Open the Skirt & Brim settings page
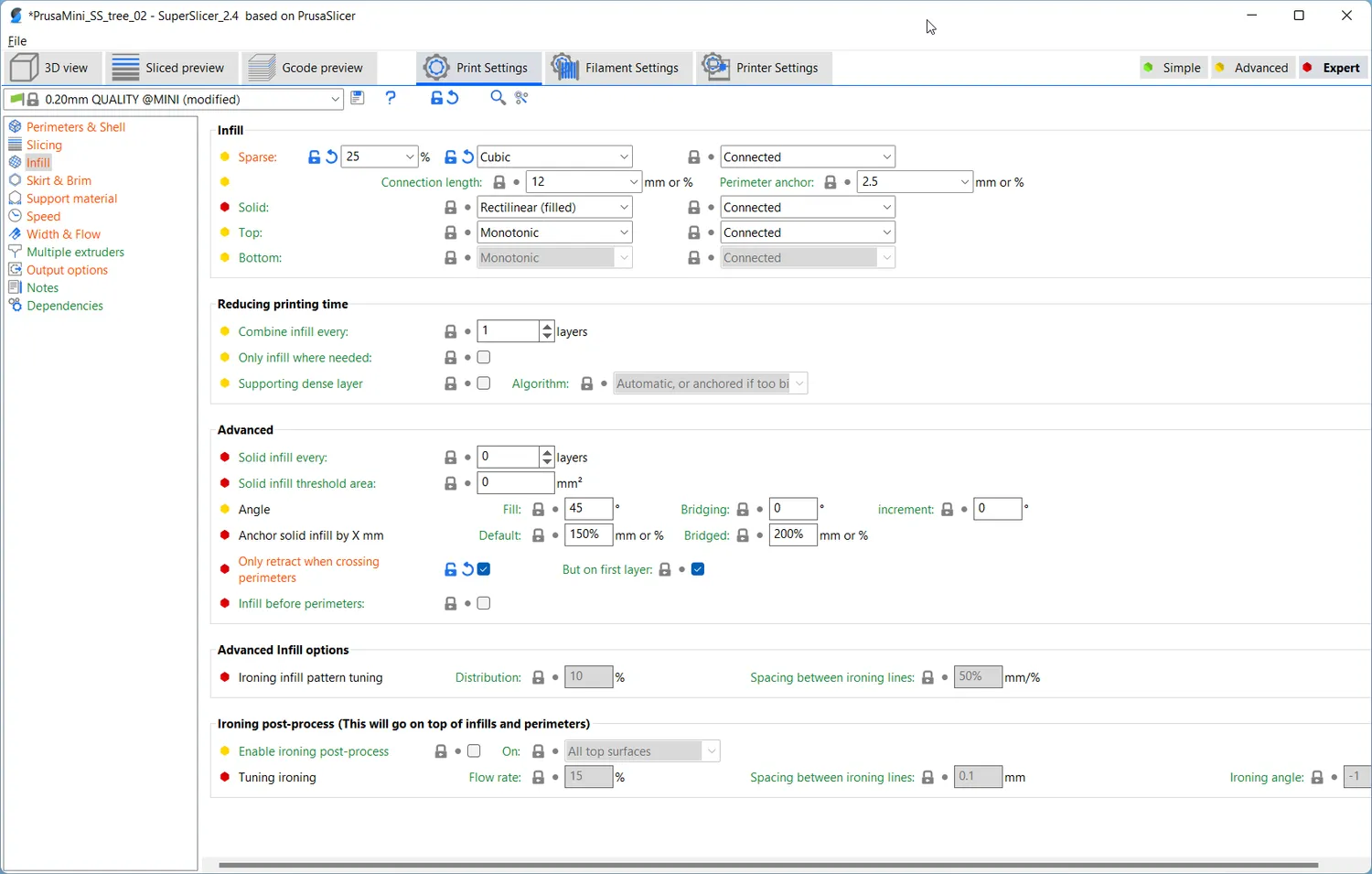Screen dimensions: 1372x874 59,180
